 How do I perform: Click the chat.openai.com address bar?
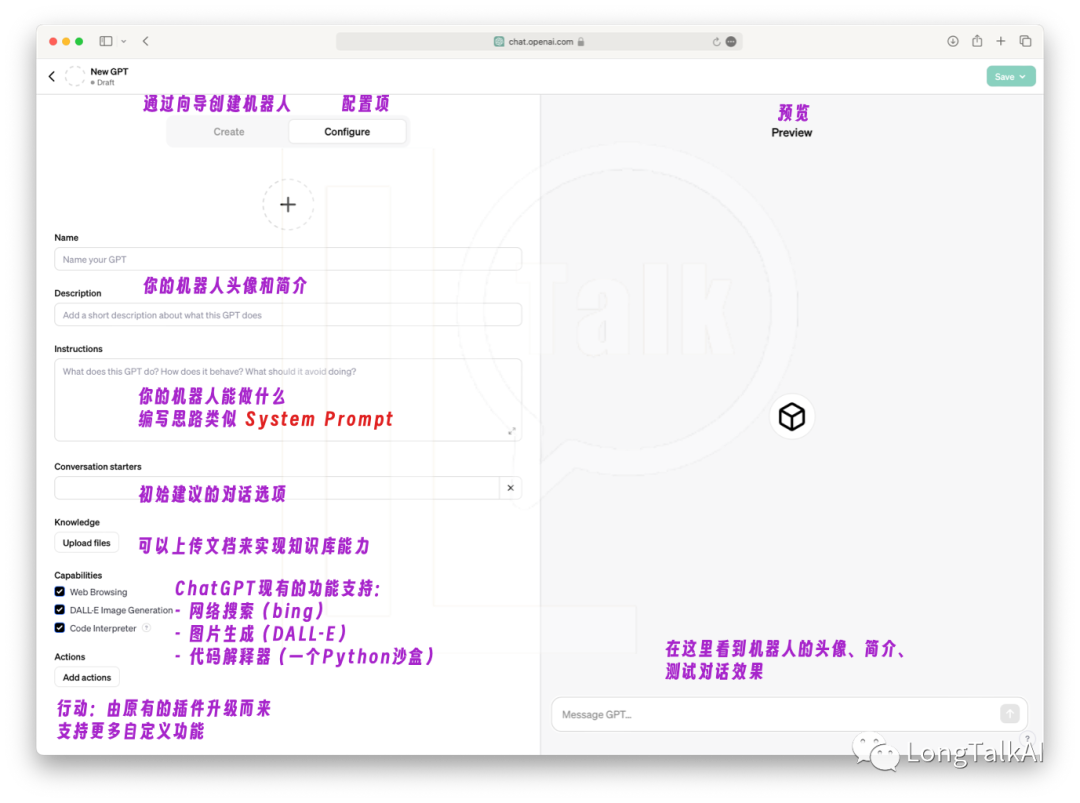pyautogui.click(x=539, y=41)
